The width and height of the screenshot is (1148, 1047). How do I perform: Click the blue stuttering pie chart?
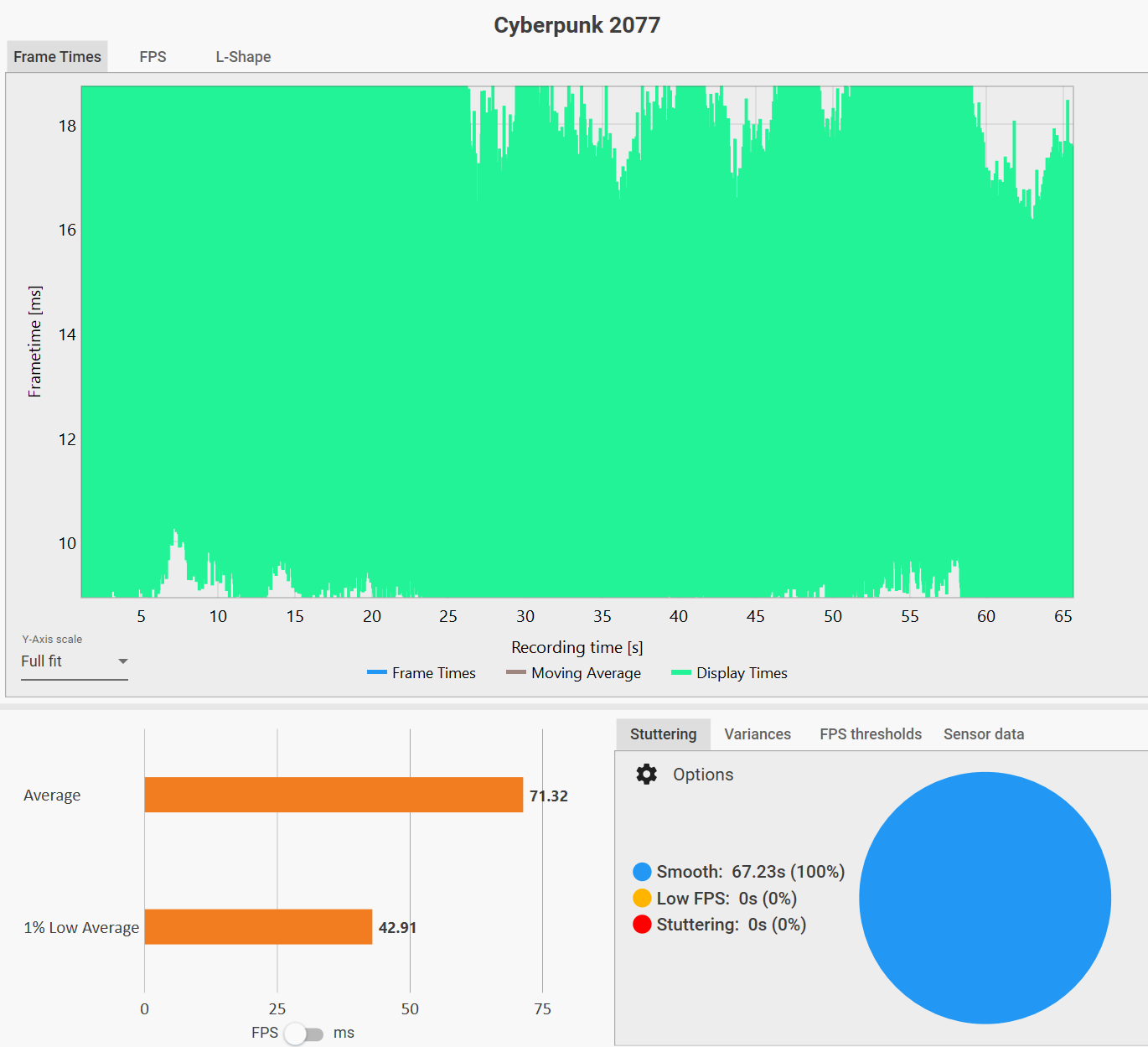985,898
